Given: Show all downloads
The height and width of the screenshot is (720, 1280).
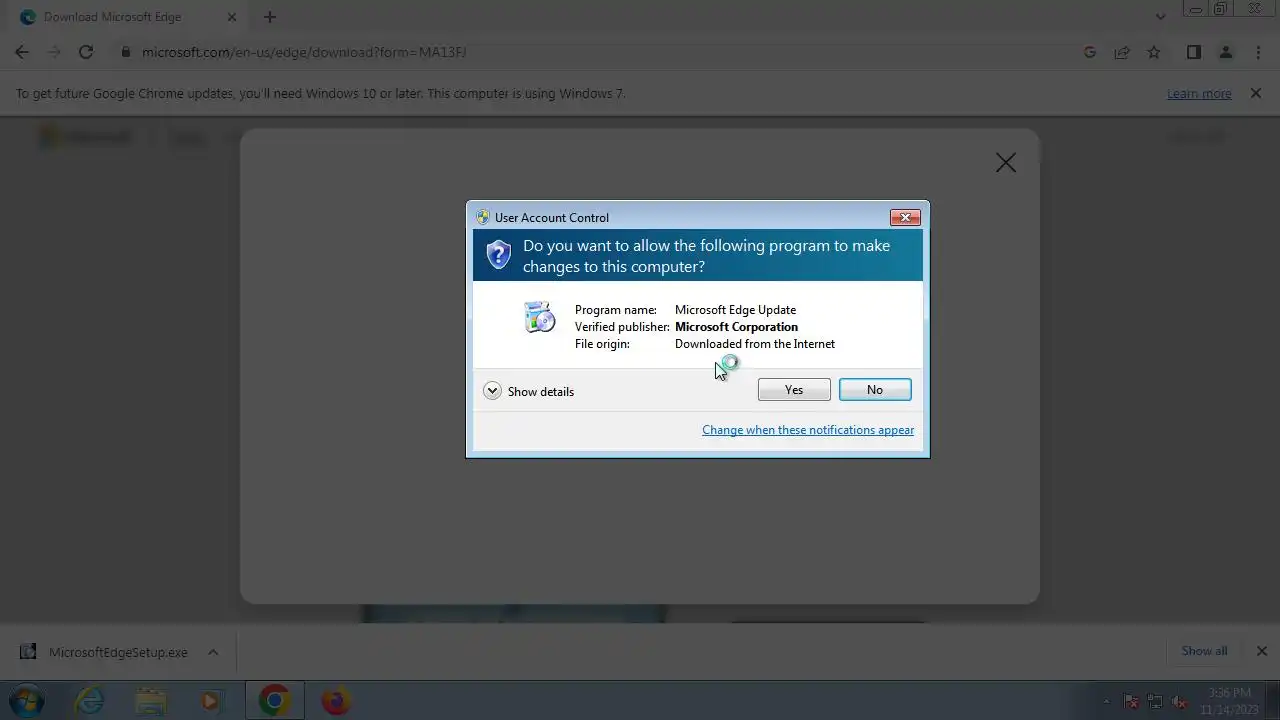Looking at the screenshot, I should point(1204,651).
